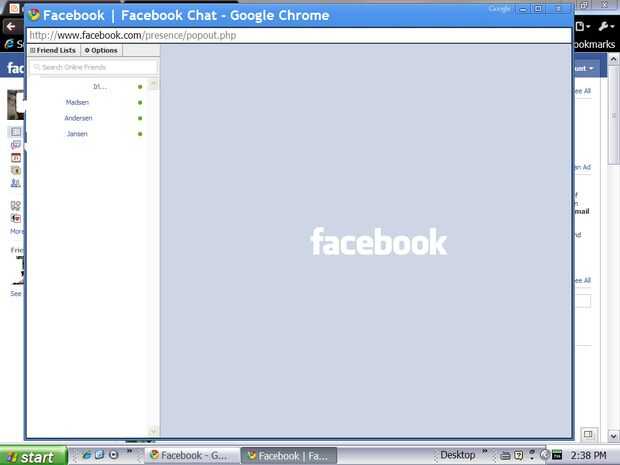Screen dimensions: 620x465
Task: Click the address bar of the chat popout
Action: coord(299,36)
